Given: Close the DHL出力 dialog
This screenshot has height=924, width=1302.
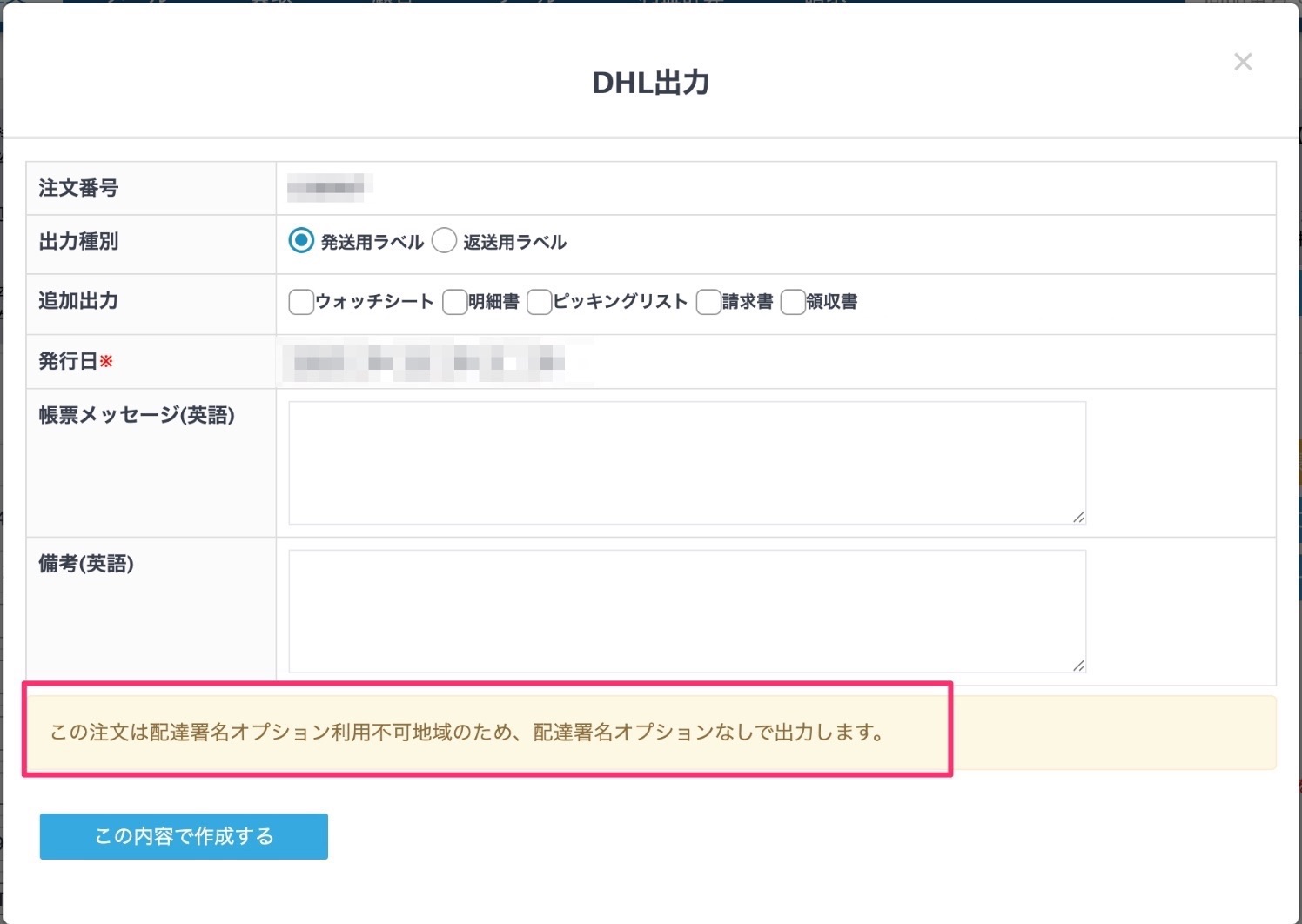Looking at the screenshot, I should 1243,62.
